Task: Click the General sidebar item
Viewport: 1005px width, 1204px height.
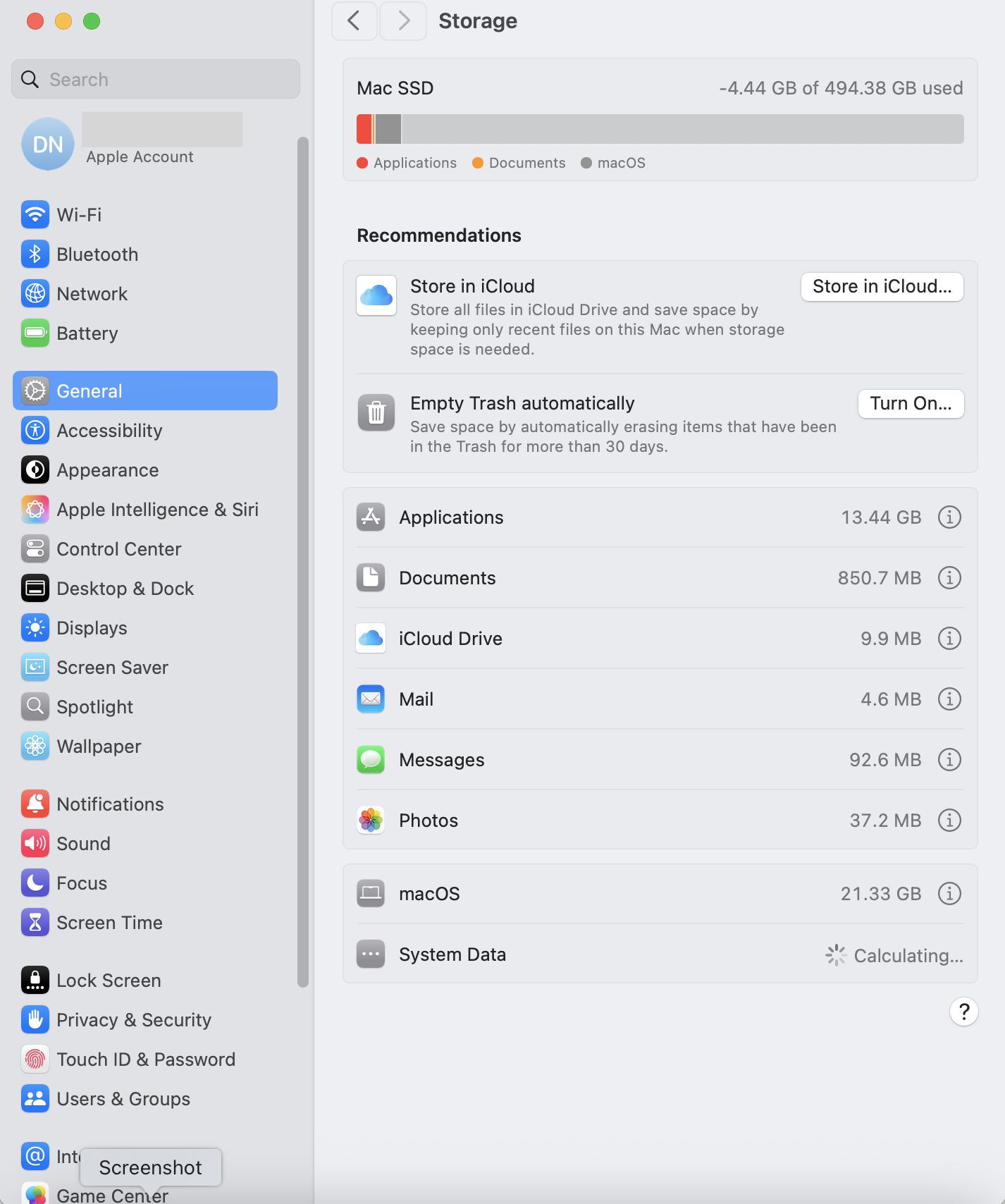Action: (145, 391)
